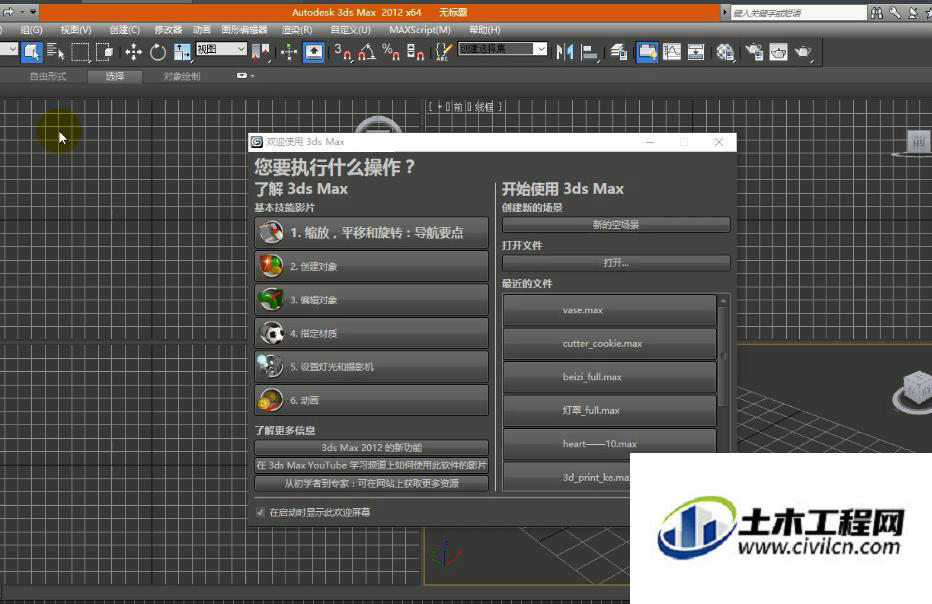The image size is (932, 604).
Task: Toggle Spinner Snap
Action: pyautogui.click(x=415, y=52)
